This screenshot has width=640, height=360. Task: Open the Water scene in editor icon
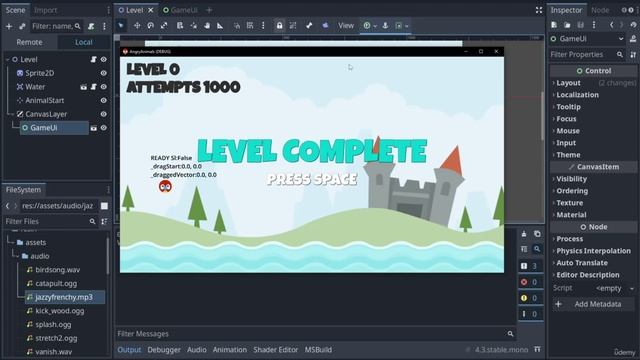[84, 87]
